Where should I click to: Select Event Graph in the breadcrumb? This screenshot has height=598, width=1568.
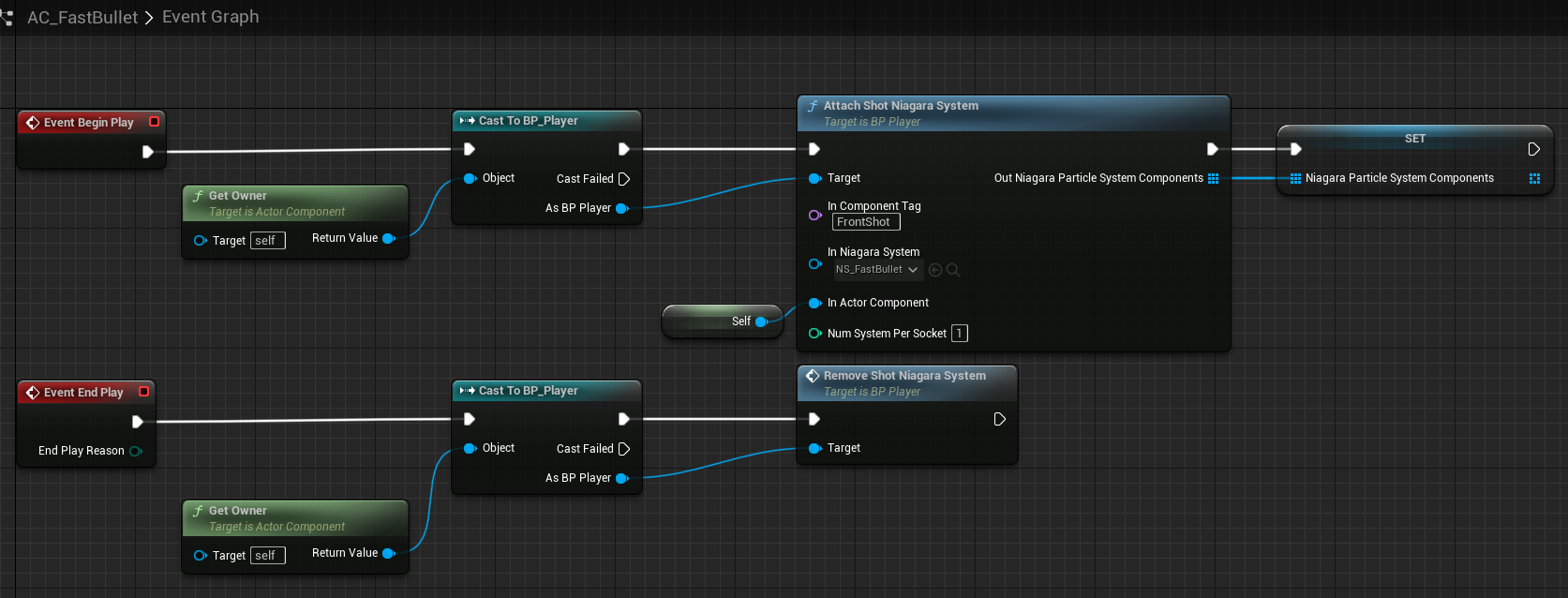[211, 17]
